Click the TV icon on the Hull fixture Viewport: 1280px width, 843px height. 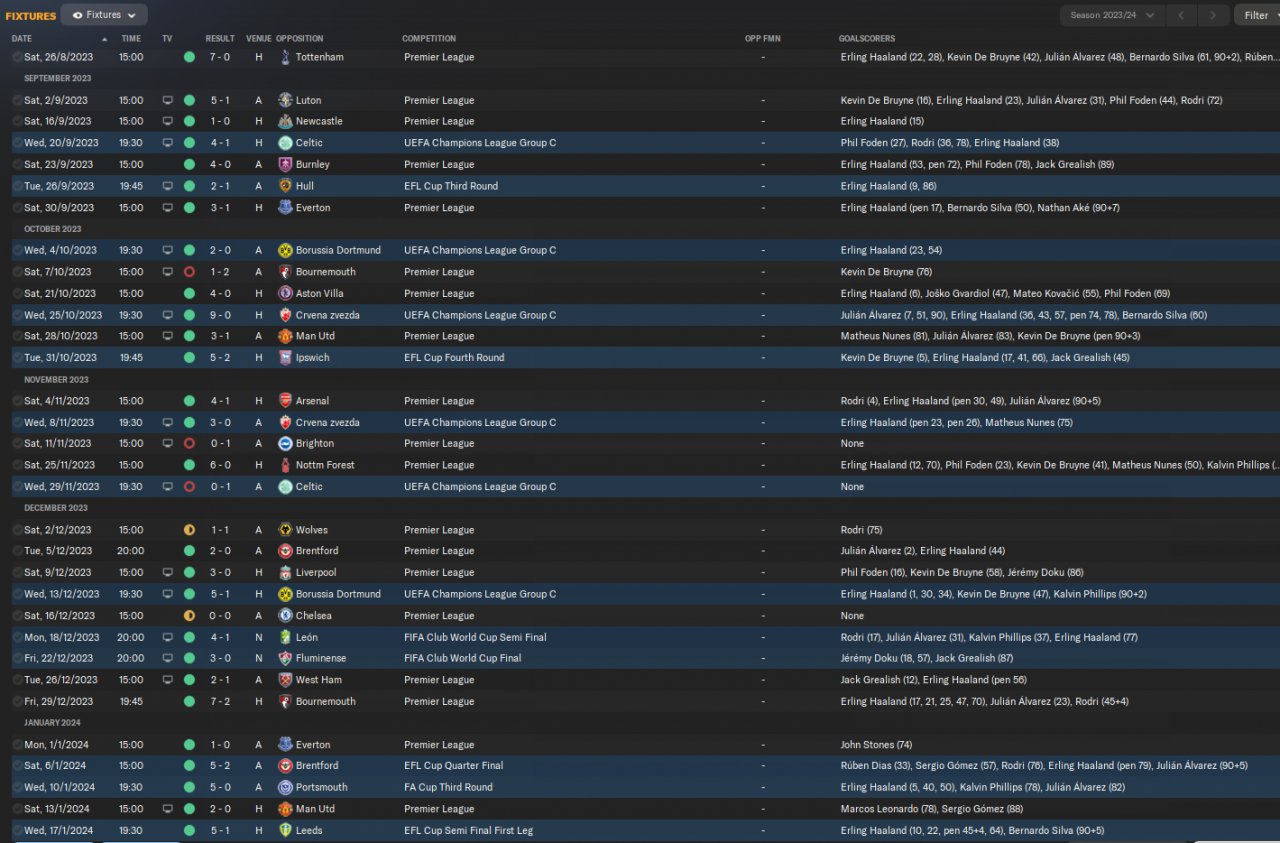coord(167,186)
